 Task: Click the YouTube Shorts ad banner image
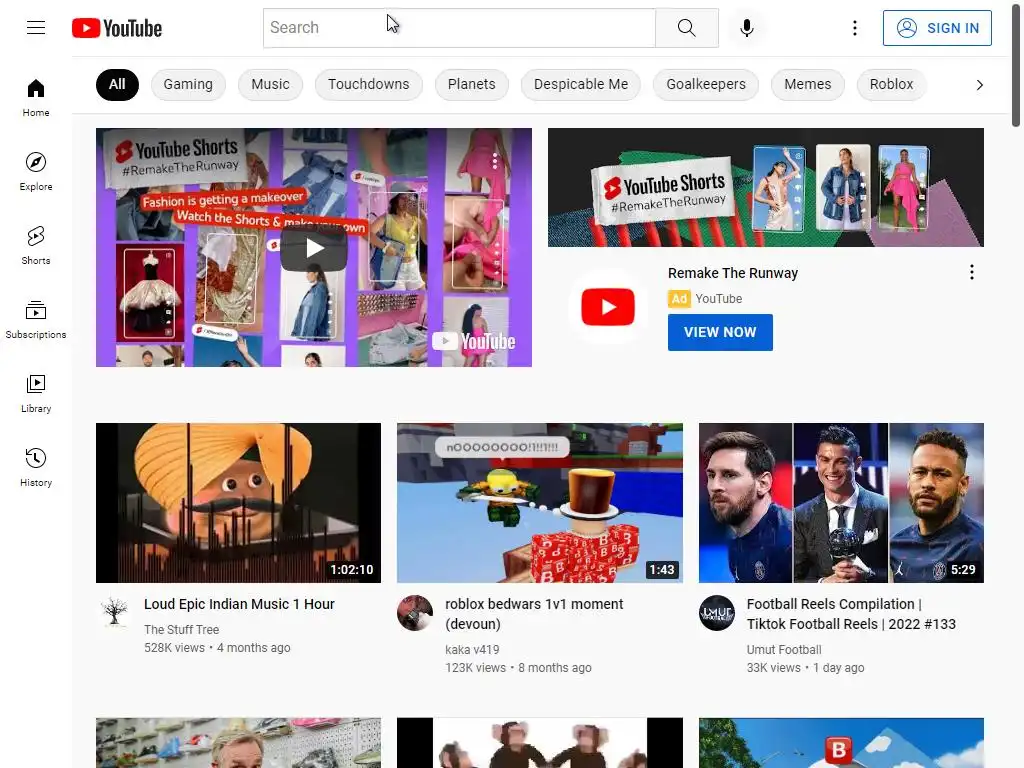click(x=765, y=187)
